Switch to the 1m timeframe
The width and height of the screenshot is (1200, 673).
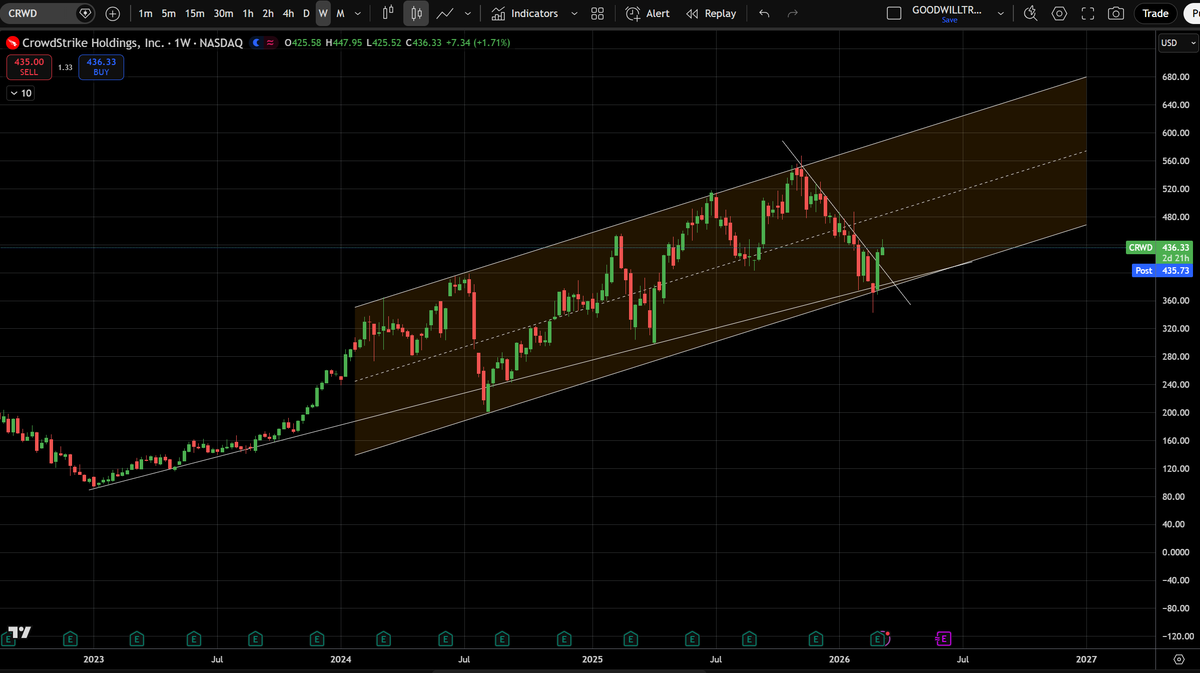(x=146, y=13)
